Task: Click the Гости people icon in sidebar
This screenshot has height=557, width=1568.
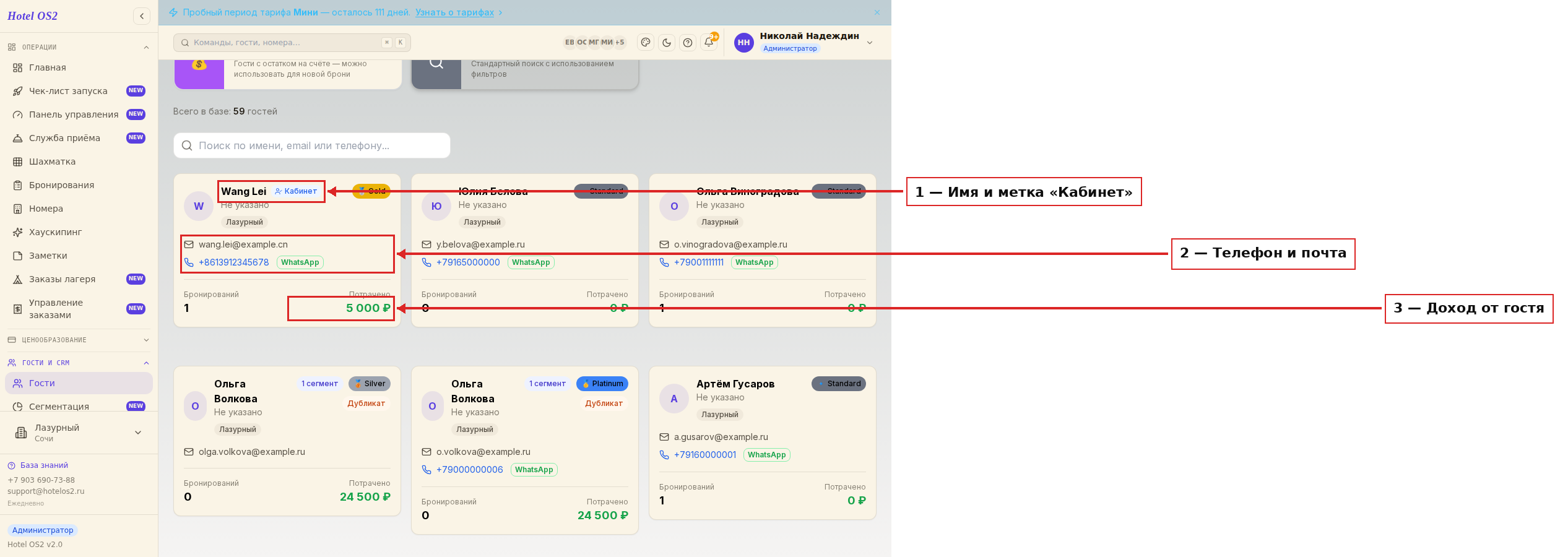Action: [x=18, y=383]
